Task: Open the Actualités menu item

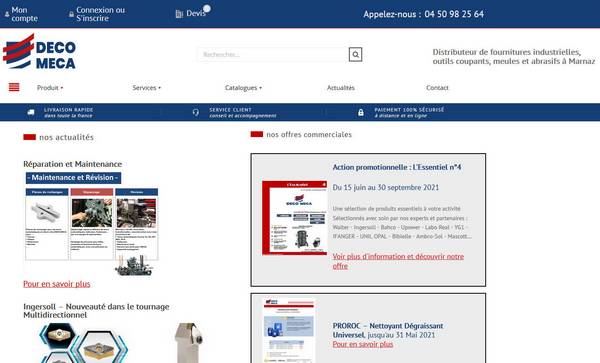Action: (x=341, y=88)
